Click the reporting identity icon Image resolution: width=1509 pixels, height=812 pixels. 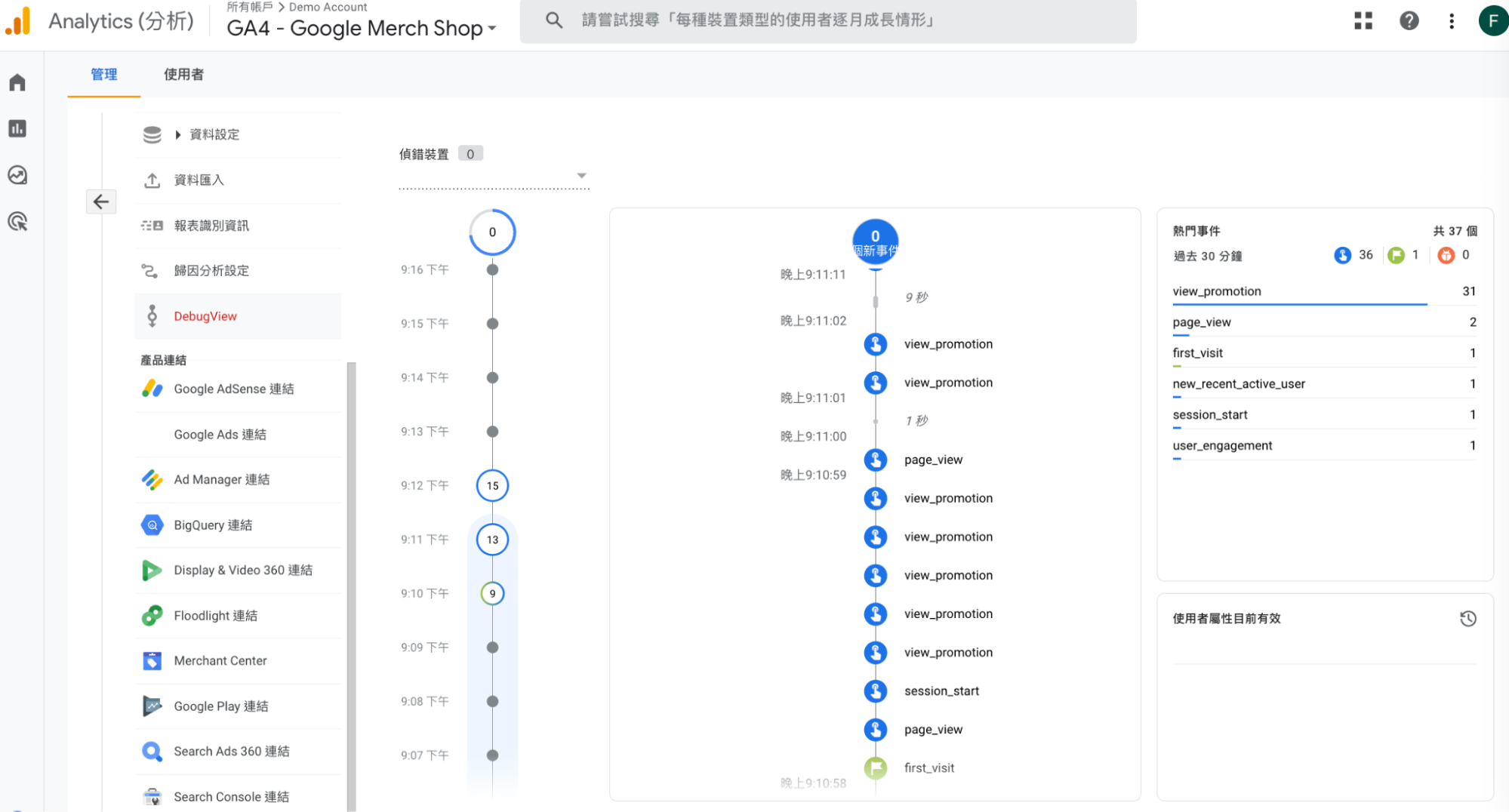152,225
